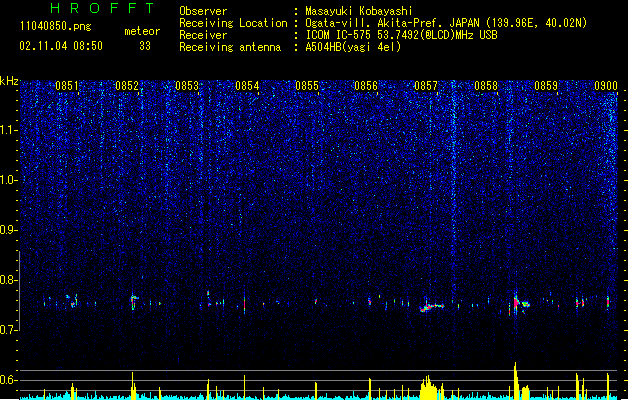Click the yellow intensity spike near 0852
Viewport: 629px width, 400px height.
pyautogui.click(x=133, y=386)
